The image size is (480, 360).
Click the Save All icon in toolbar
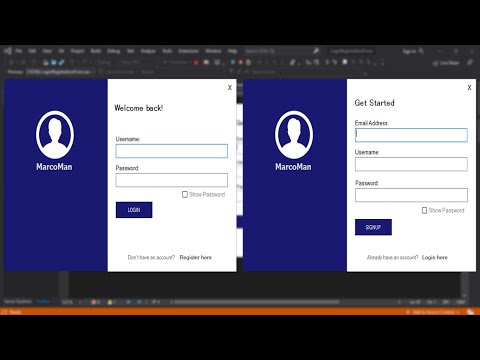61,62
